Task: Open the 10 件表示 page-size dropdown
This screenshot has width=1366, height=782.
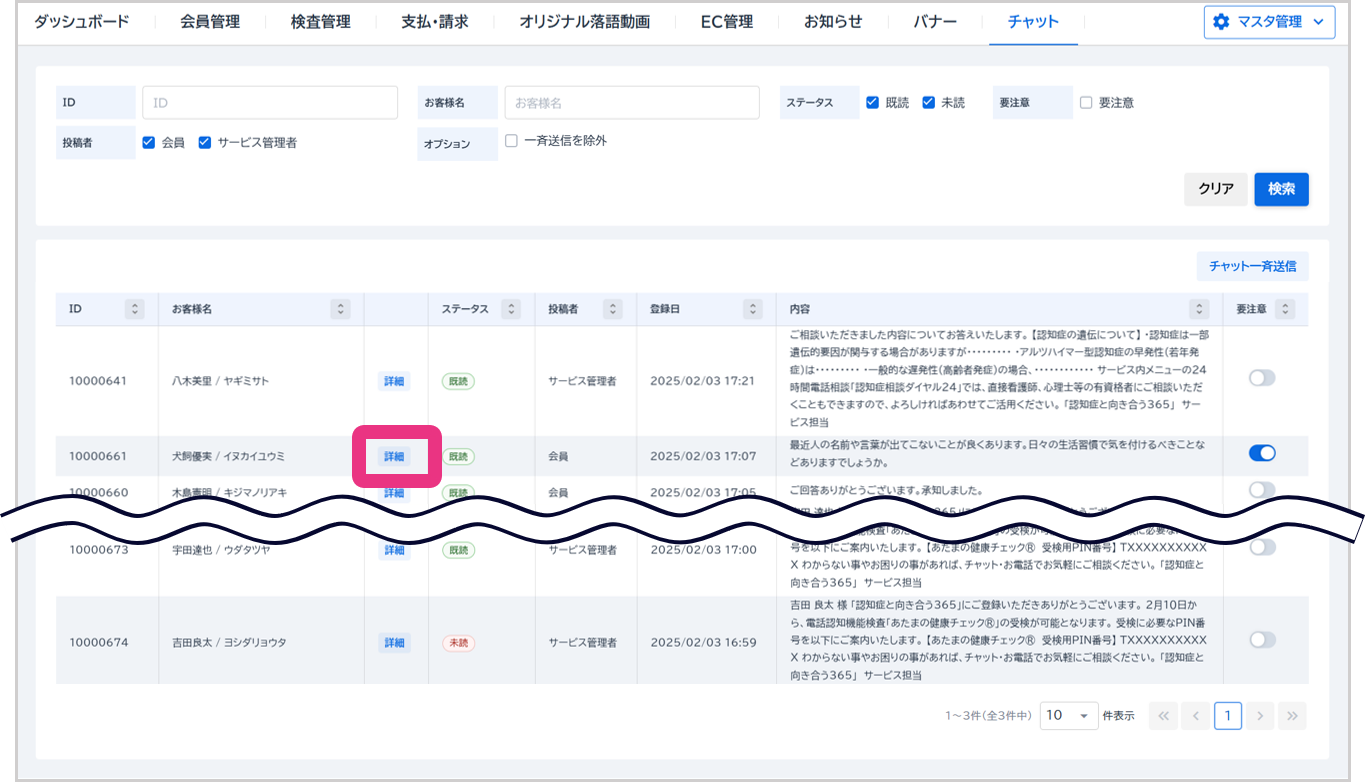Action: 1068,715
